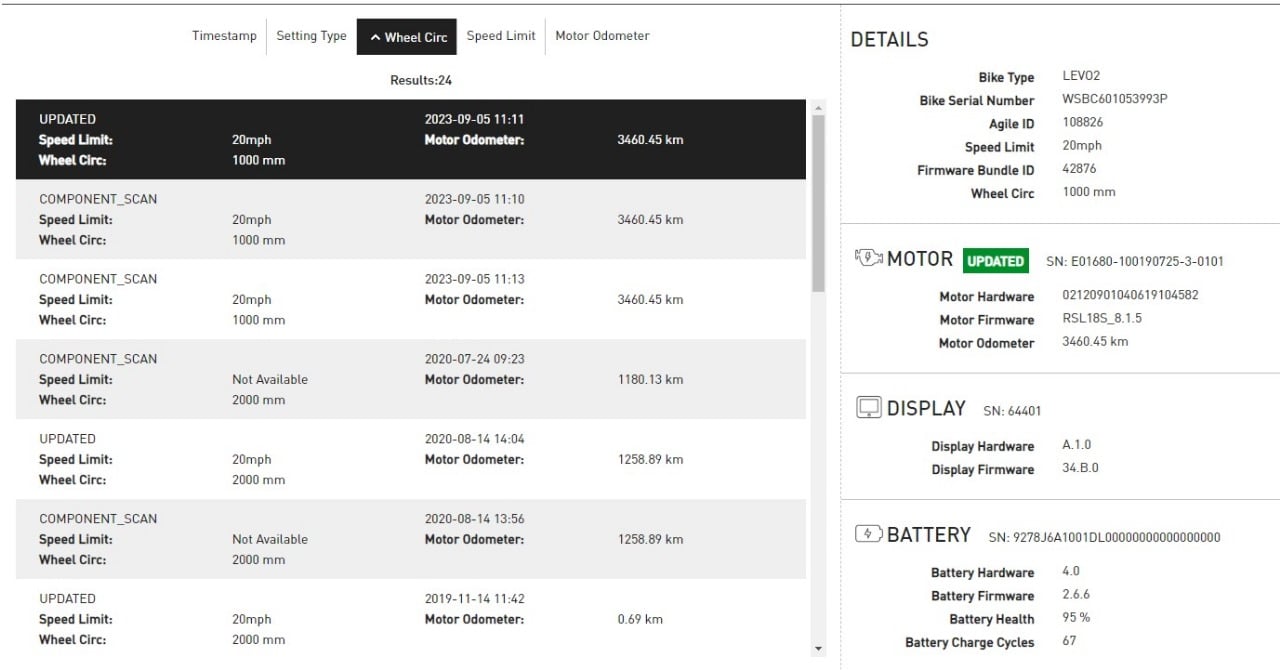Toggle the Wheel Circ sort order
Screen dimensions: 1280x670
tap(407, 37)
